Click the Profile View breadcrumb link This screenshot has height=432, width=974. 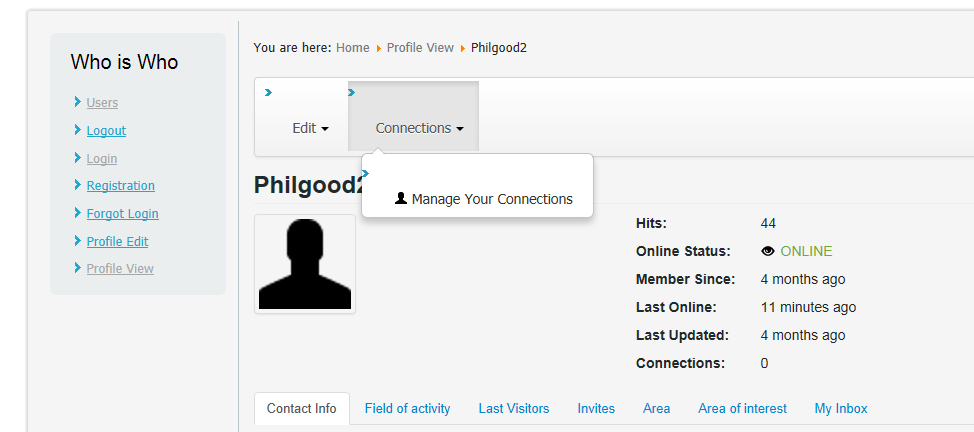pos(421,48)
